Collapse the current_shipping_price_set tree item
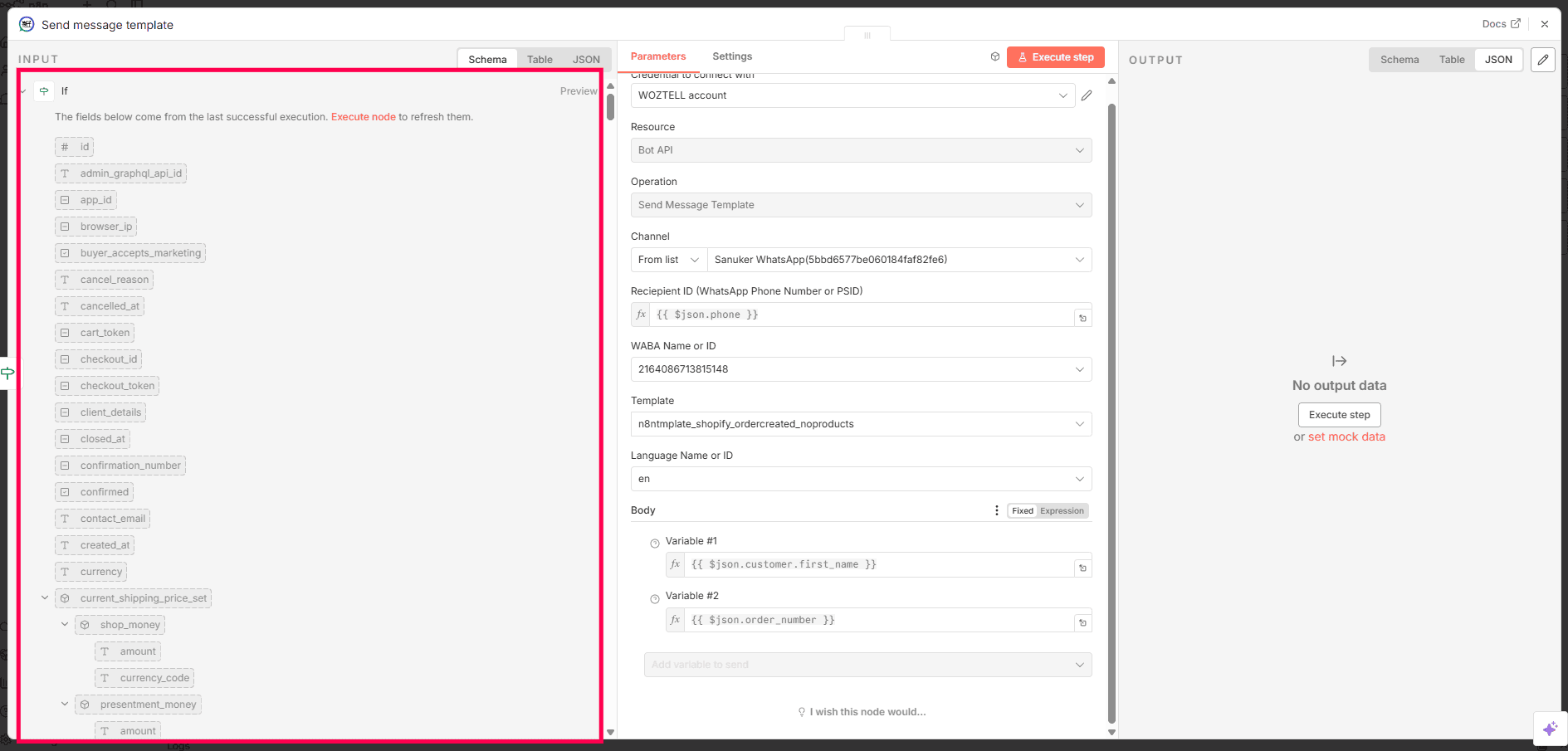Viewport: 1568px width, 751px height. (45, 597)
